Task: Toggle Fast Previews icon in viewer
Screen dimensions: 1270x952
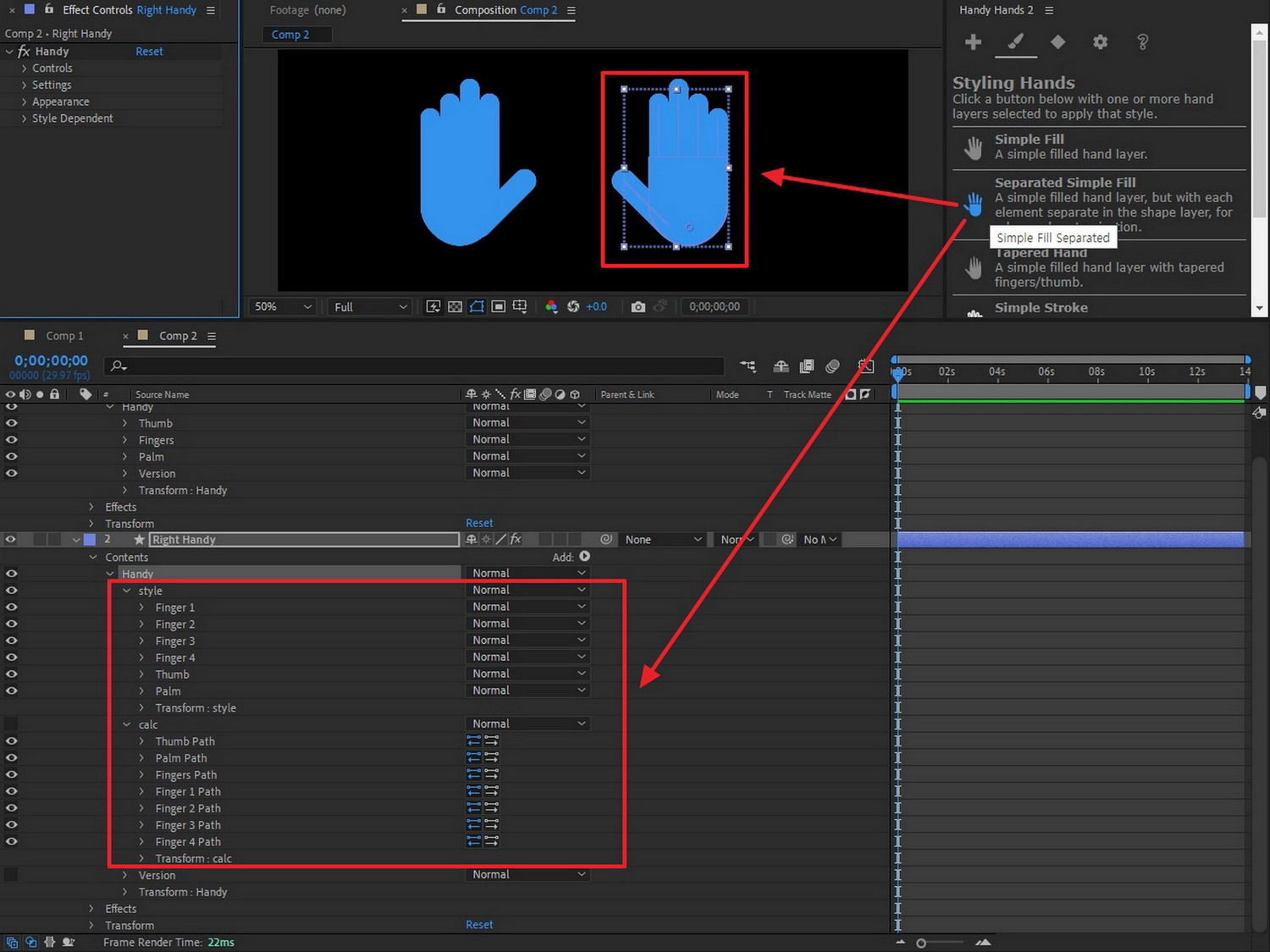Action: click(x=433, y=306)
